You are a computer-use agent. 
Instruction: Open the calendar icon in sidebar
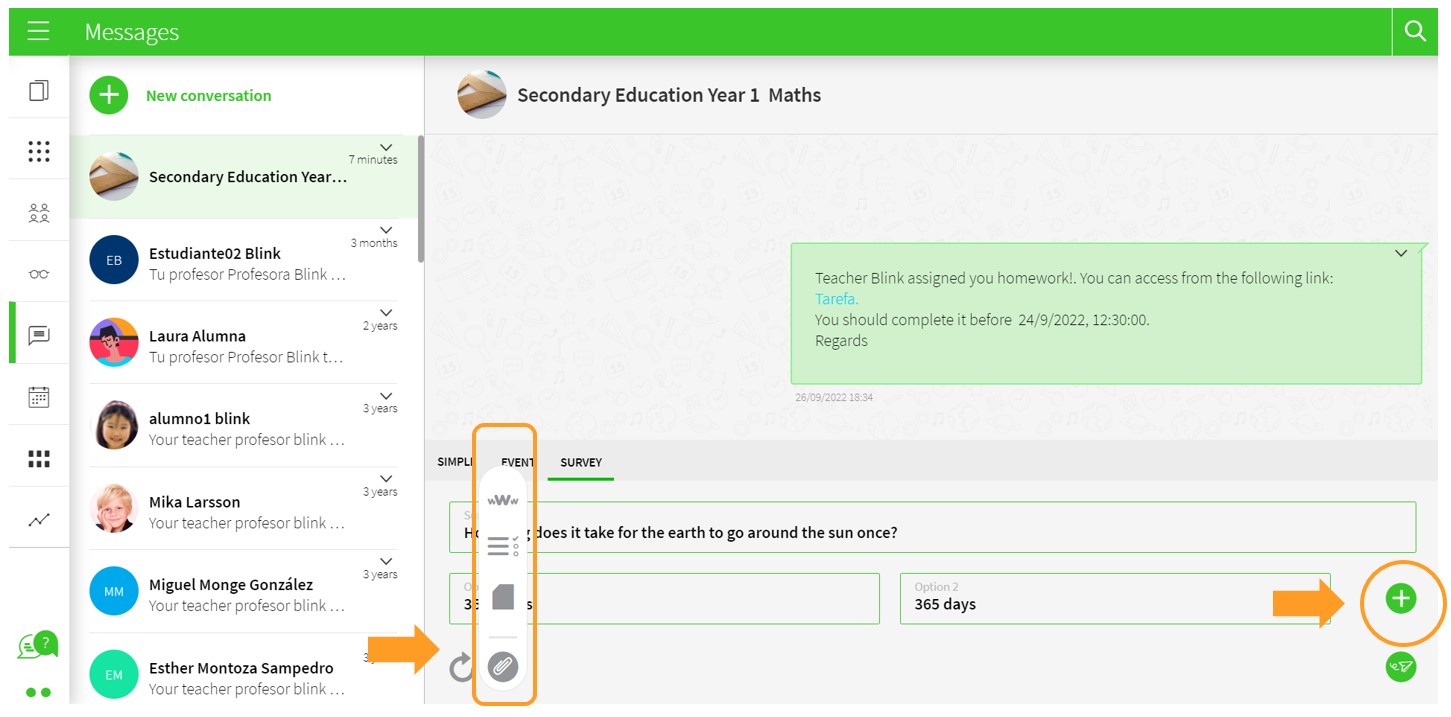(39, 397)
